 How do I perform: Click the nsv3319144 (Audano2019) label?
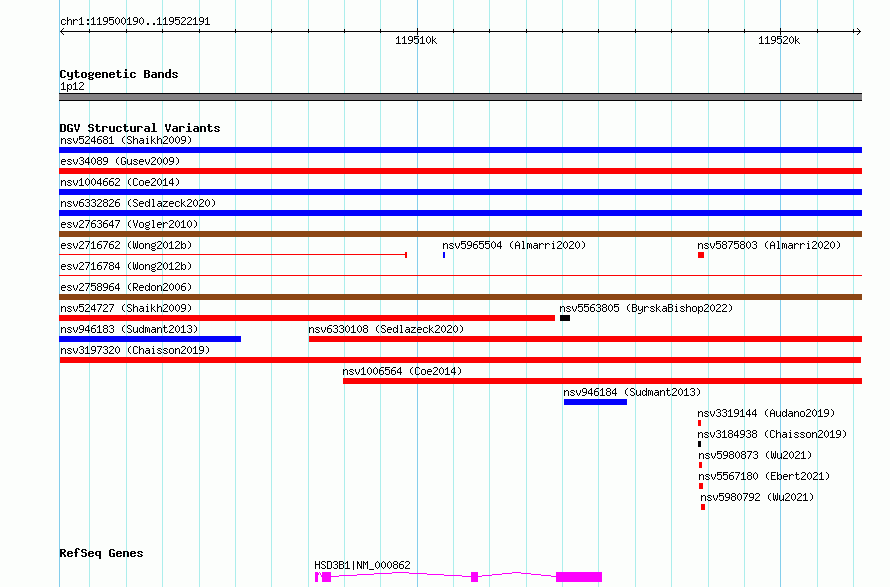[x=766, y=413]
